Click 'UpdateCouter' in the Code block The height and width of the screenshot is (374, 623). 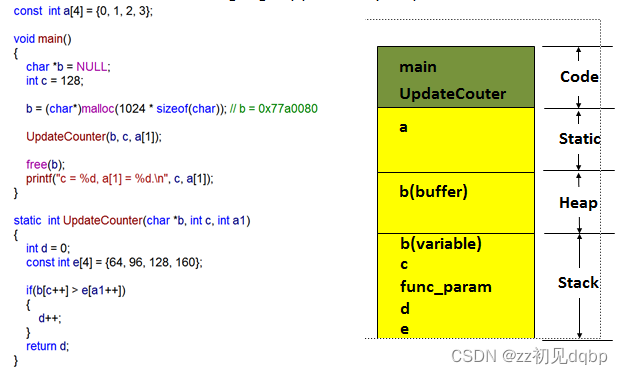453,94
